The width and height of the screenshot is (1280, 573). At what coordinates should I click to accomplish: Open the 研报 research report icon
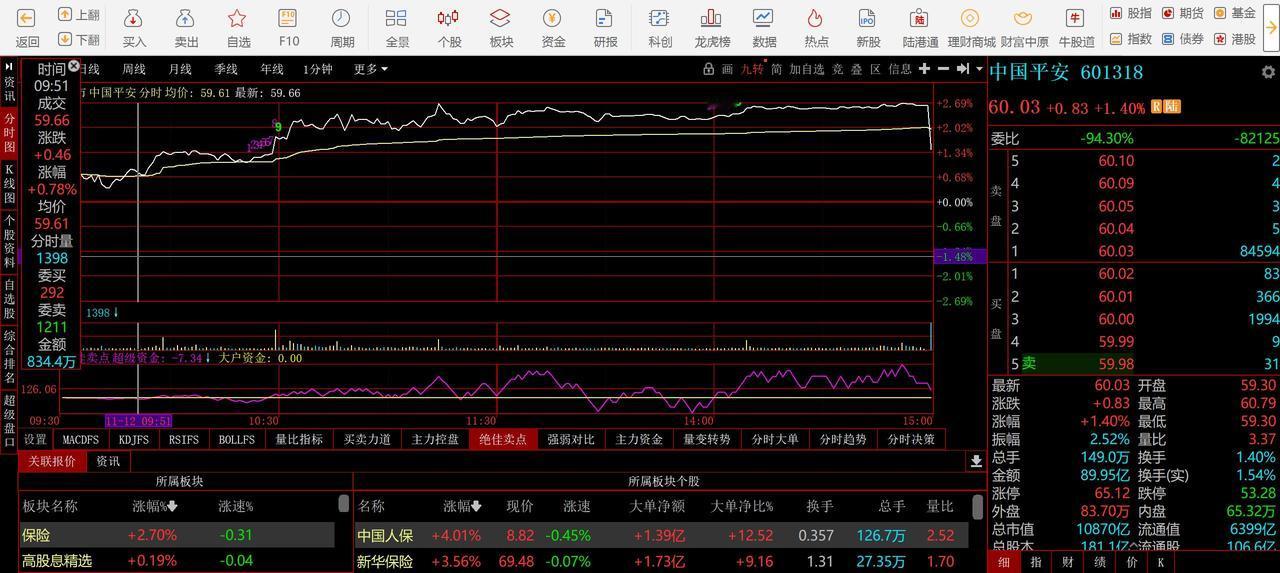605,18
